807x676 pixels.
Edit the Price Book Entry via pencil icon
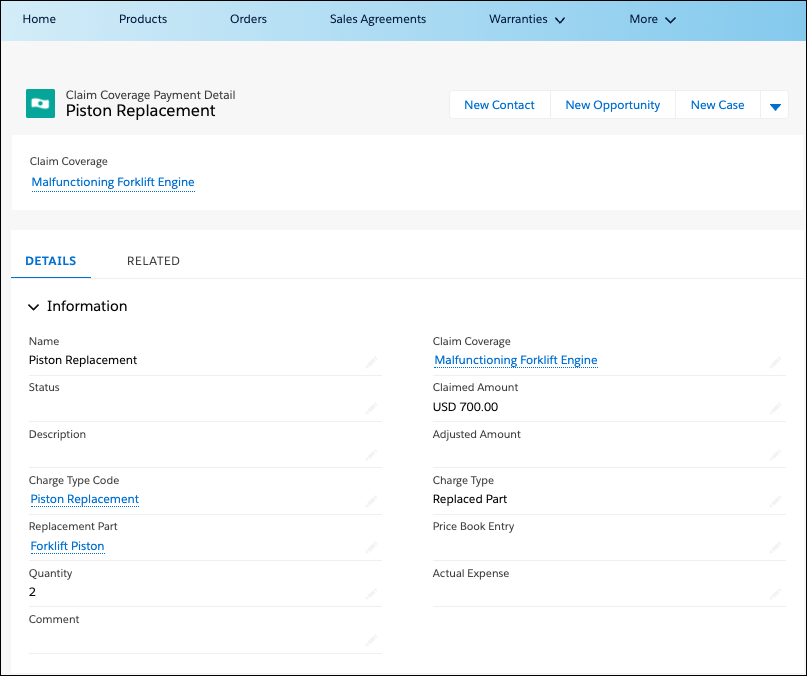(776, 543)
